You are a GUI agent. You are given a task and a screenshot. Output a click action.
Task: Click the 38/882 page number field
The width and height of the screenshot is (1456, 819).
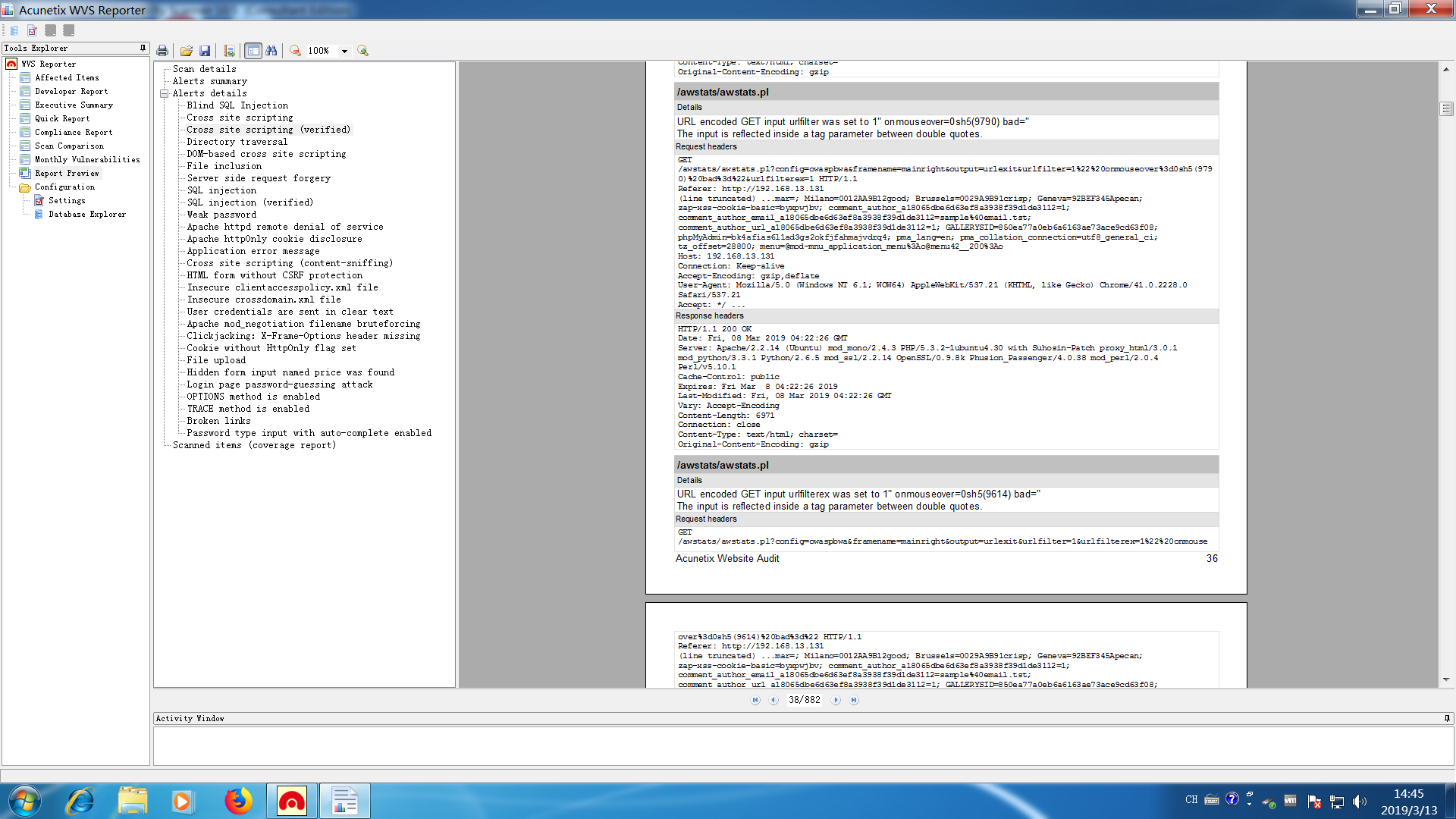(805, 700)
